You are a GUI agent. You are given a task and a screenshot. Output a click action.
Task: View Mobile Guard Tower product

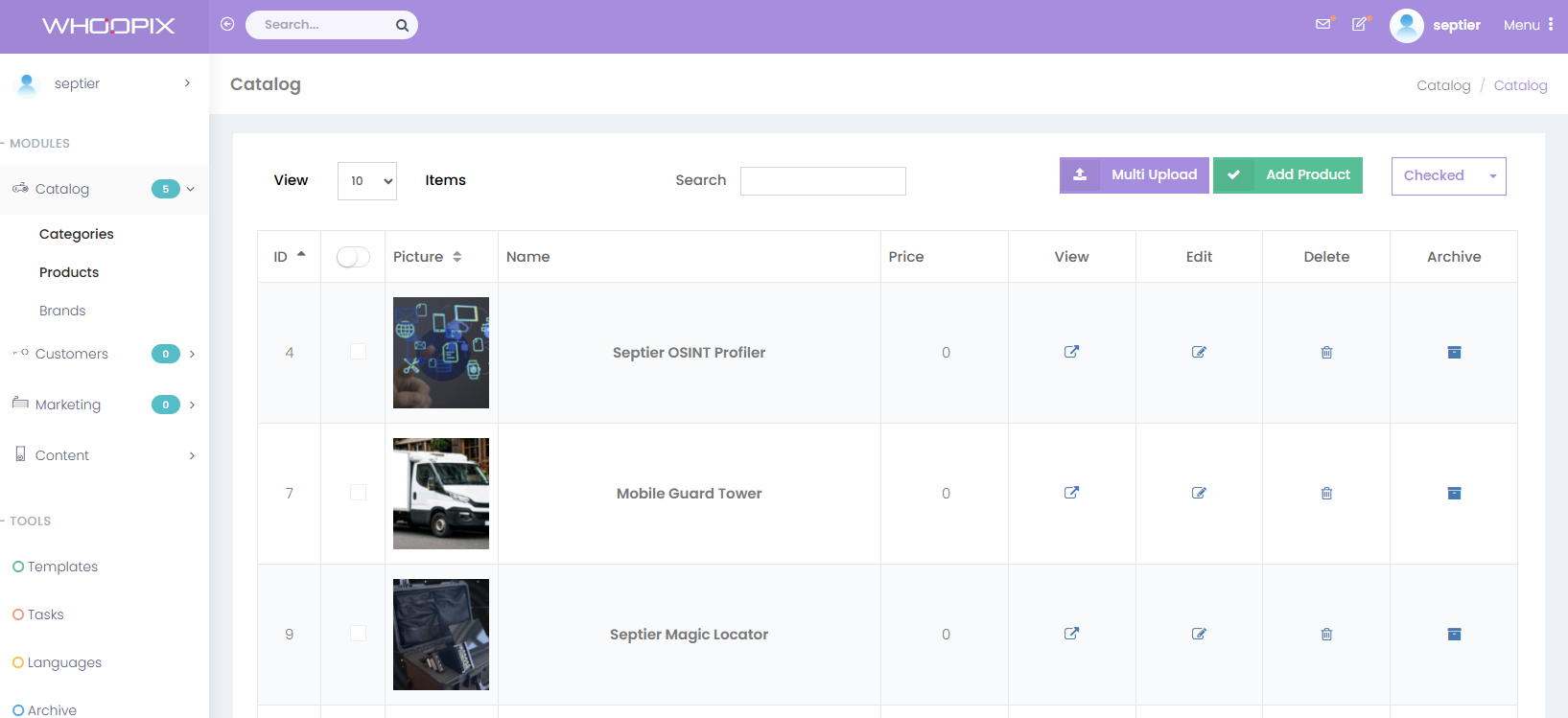coord(1071,493)
